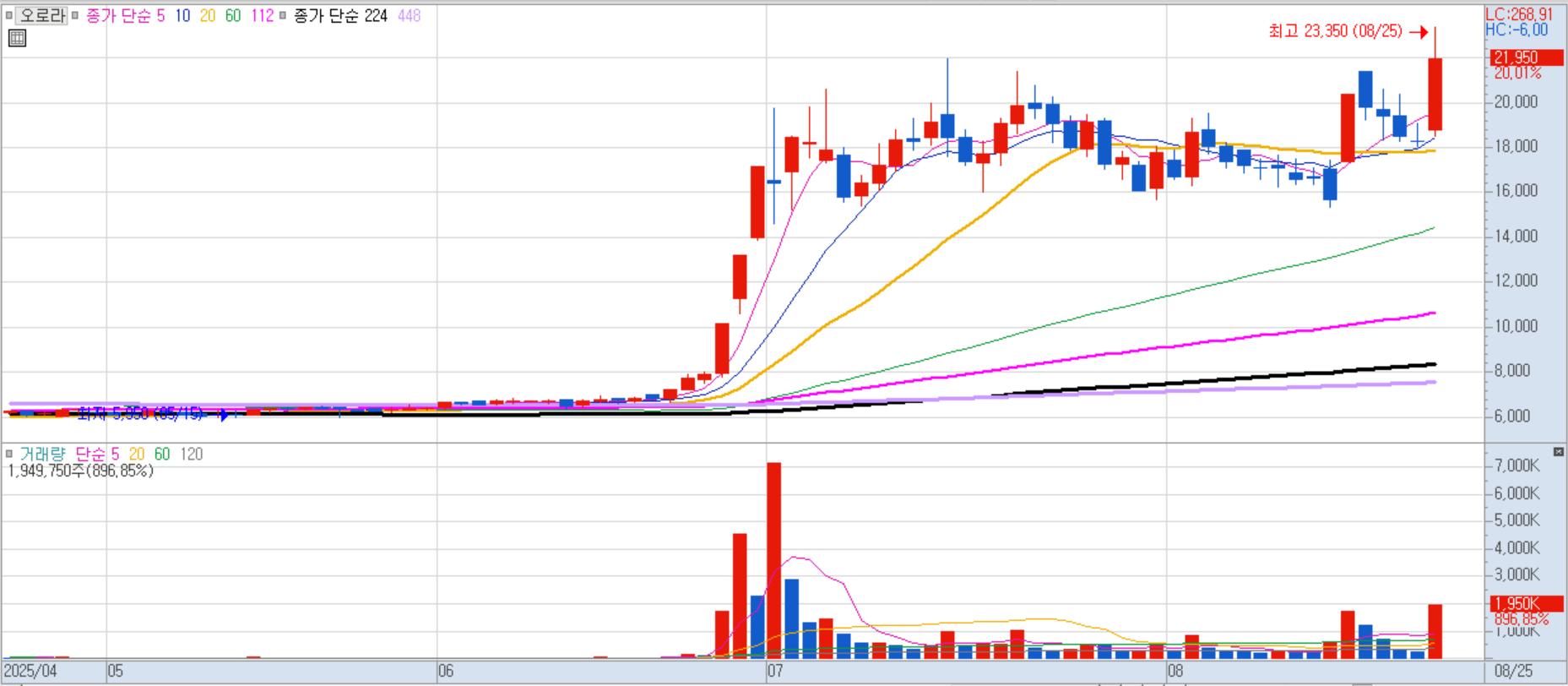This screenshot has height=686, width=1568.
Task: Select the orange 20 price moving average label
Action: pos(208,15)
